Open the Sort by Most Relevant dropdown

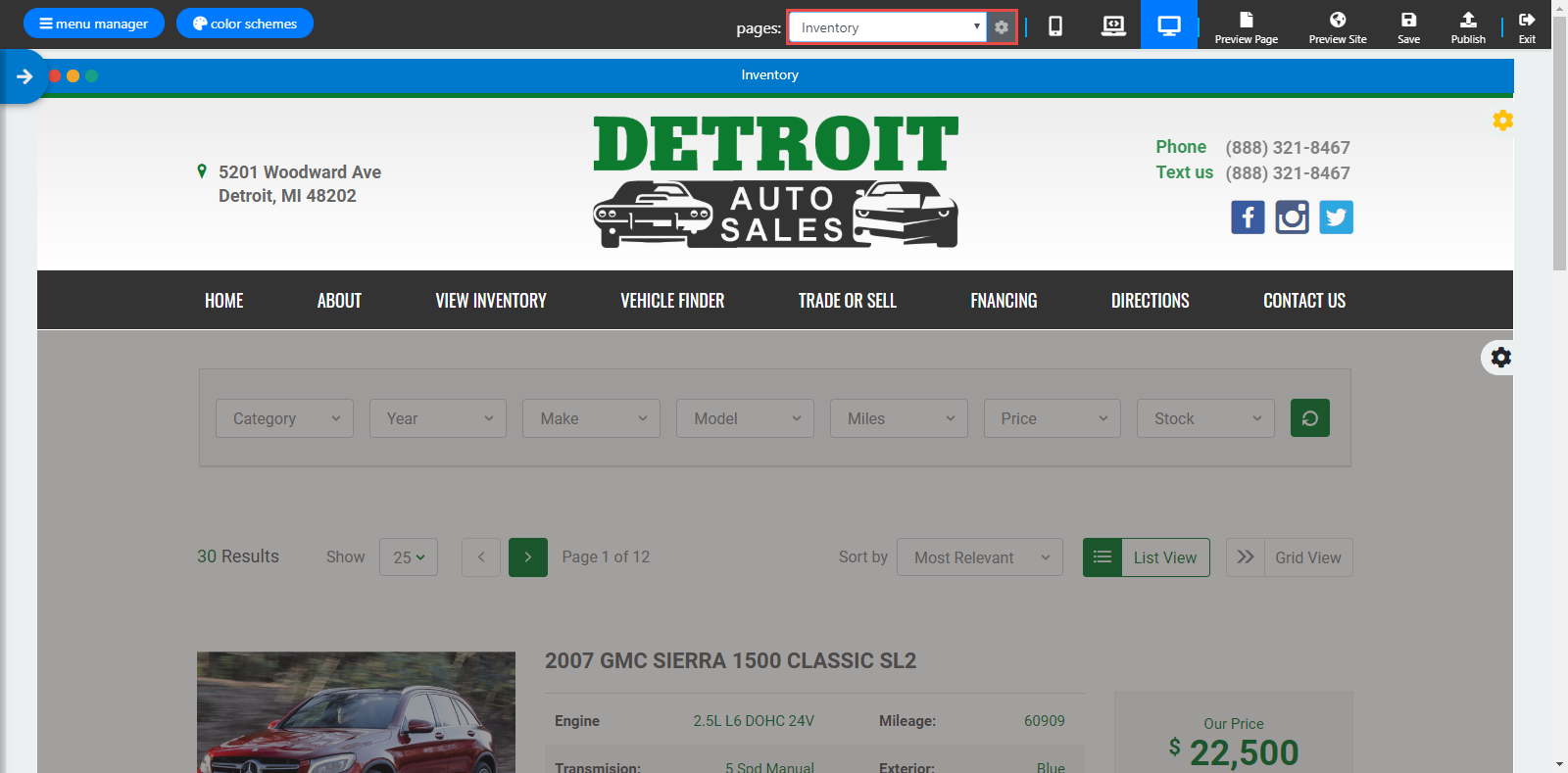tap(980, 557)
